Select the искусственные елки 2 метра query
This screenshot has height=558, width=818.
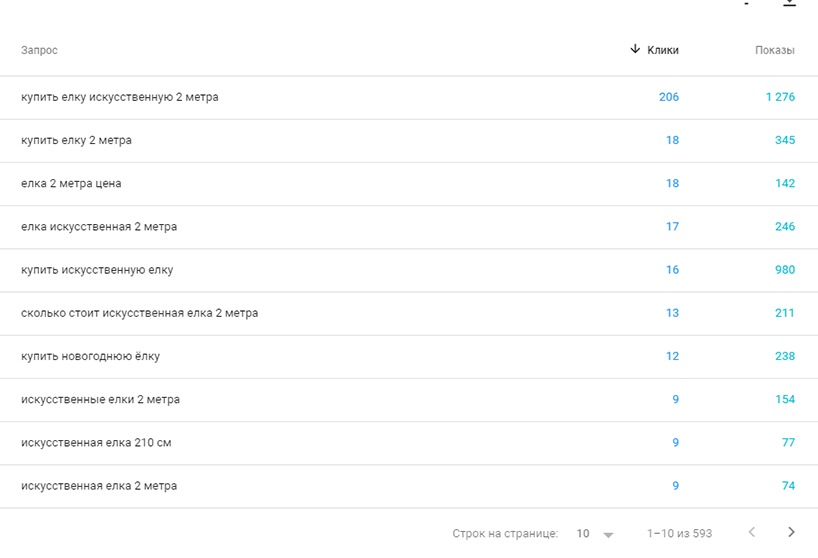pos(100,399)
